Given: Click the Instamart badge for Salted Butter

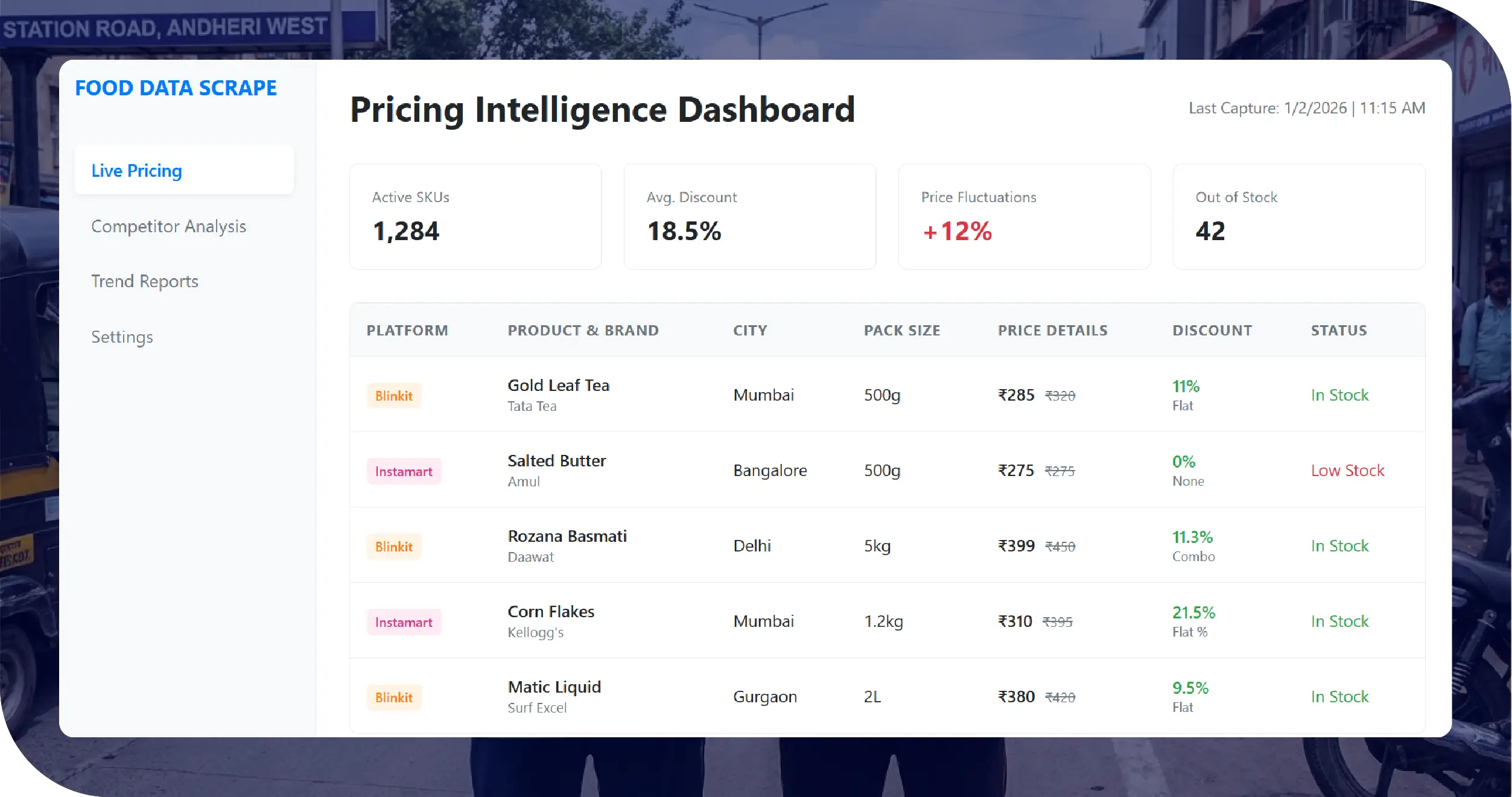Looking at the screenshot, I should 404,471.
